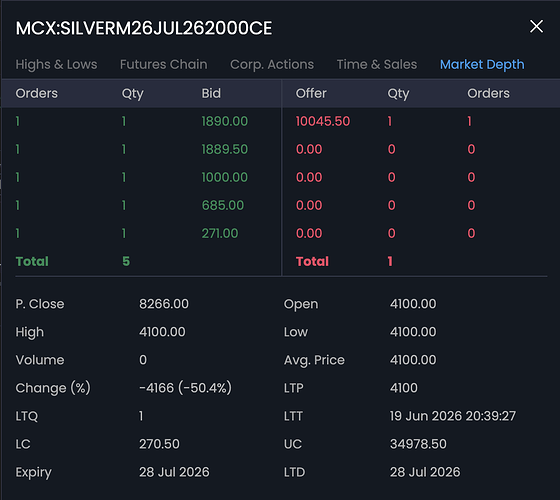Click Change value -4166 (-50.4%)

coord(185,388)
